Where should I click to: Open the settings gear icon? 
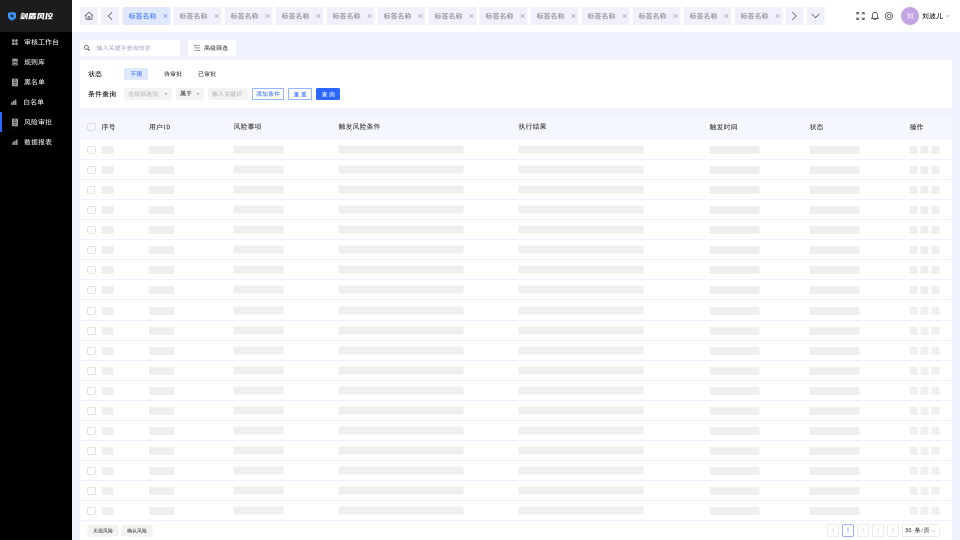click(x=889, y=16)
